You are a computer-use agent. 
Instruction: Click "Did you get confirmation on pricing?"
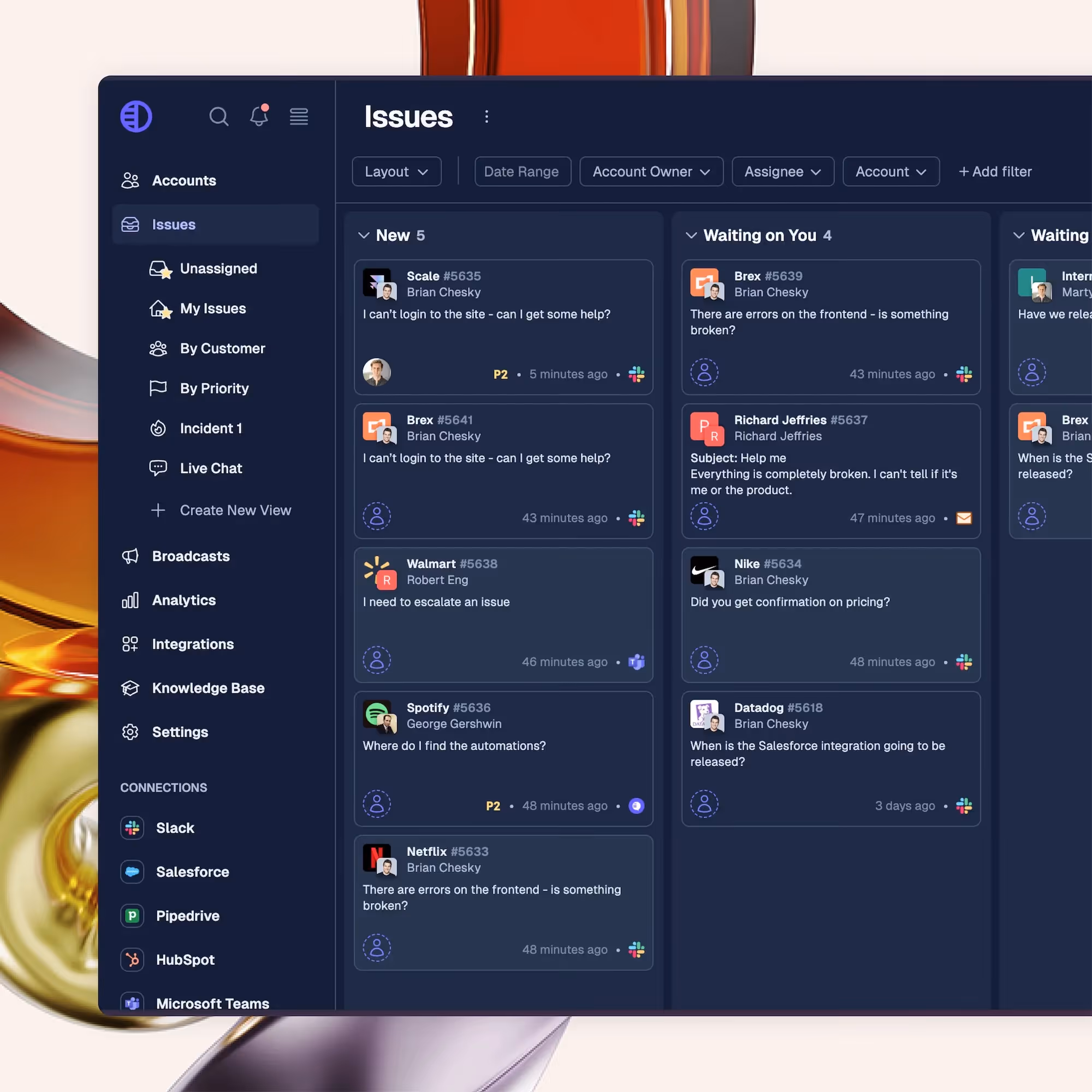click(790, 602)
